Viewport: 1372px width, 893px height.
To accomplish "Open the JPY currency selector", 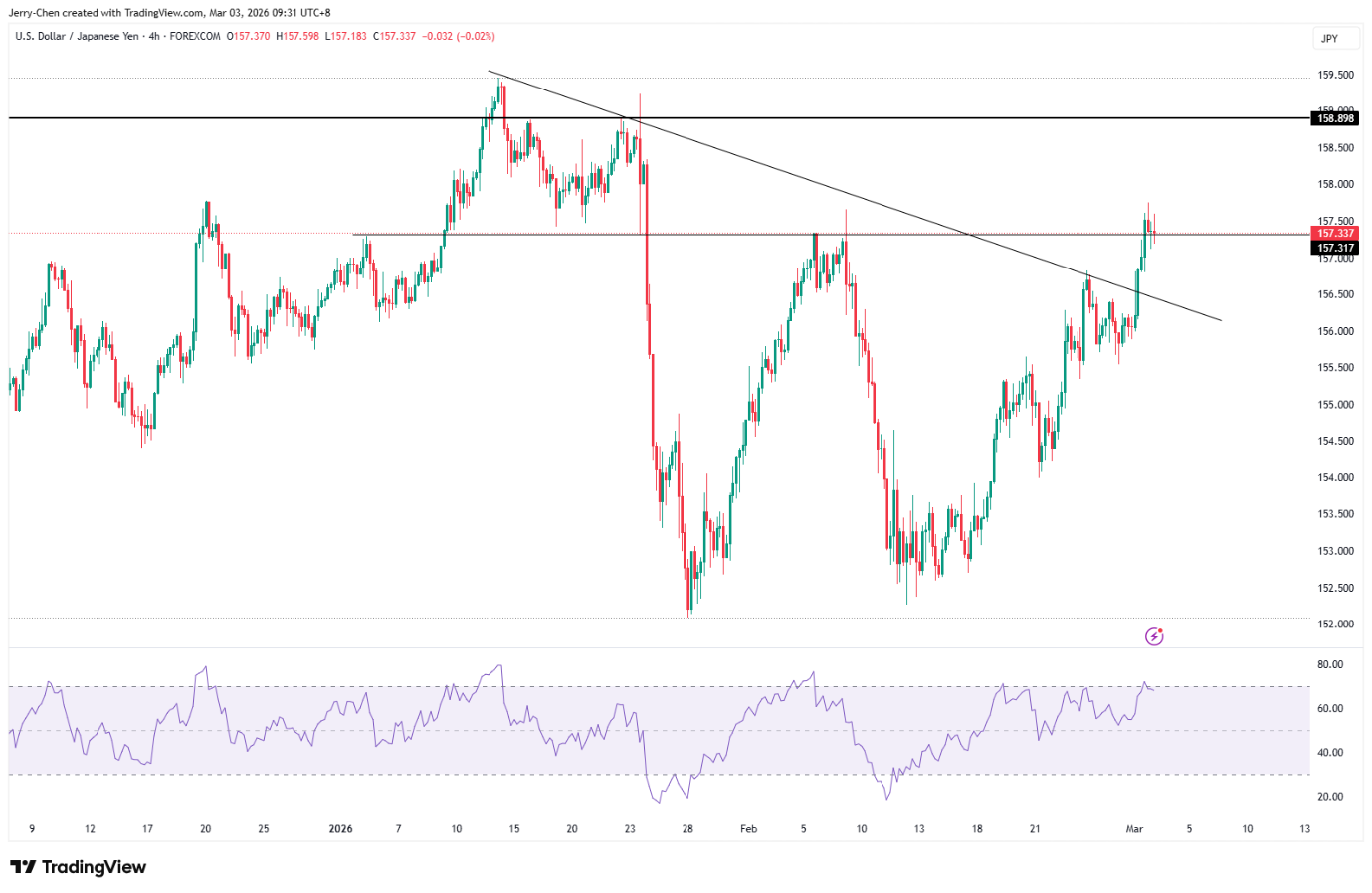I will tap(1330, 39).
